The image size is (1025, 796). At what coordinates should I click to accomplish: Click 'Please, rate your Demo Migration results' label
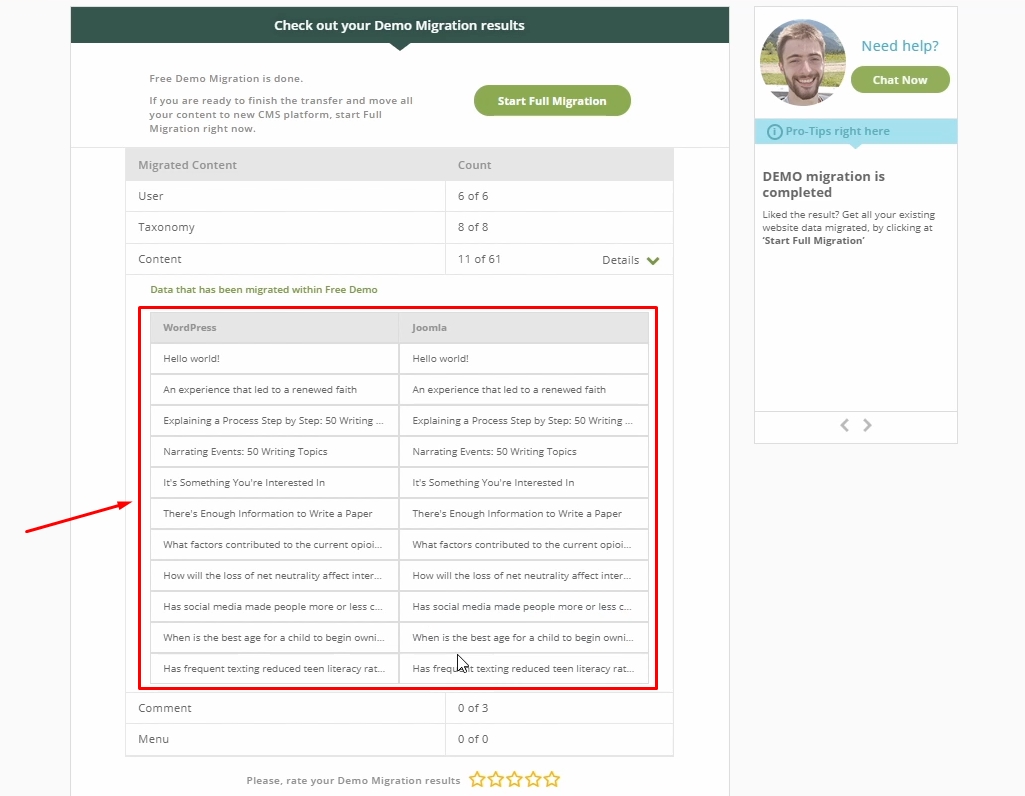(353, 780)
